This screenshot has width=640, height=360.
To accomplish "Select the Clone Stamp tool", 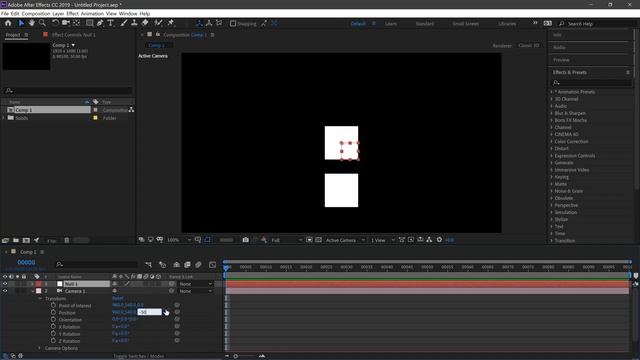I will coord(134,23).
